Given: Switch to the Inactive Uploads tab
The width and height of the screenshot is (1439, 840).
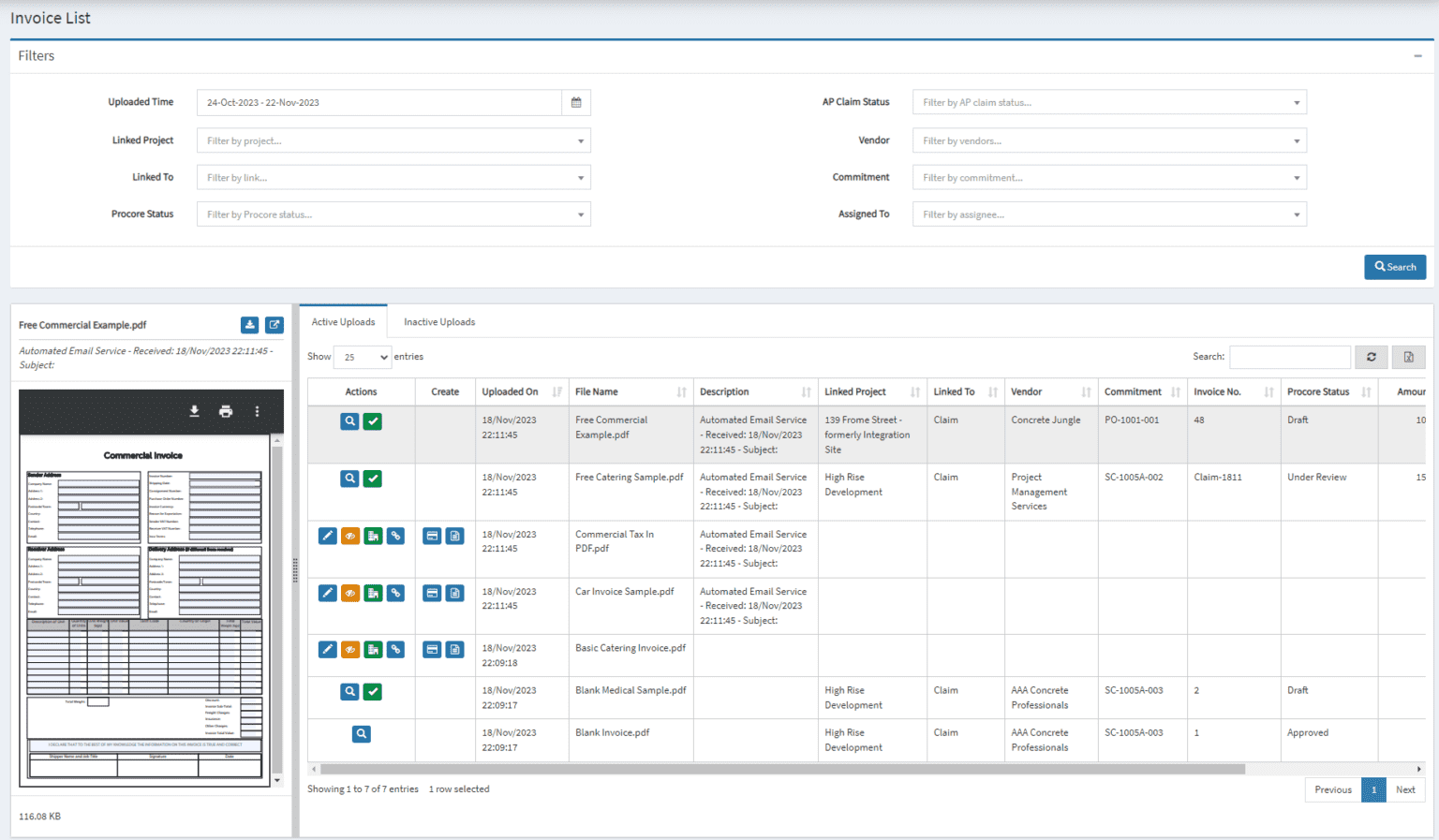Looking at the screenshot, I should 438,321.
